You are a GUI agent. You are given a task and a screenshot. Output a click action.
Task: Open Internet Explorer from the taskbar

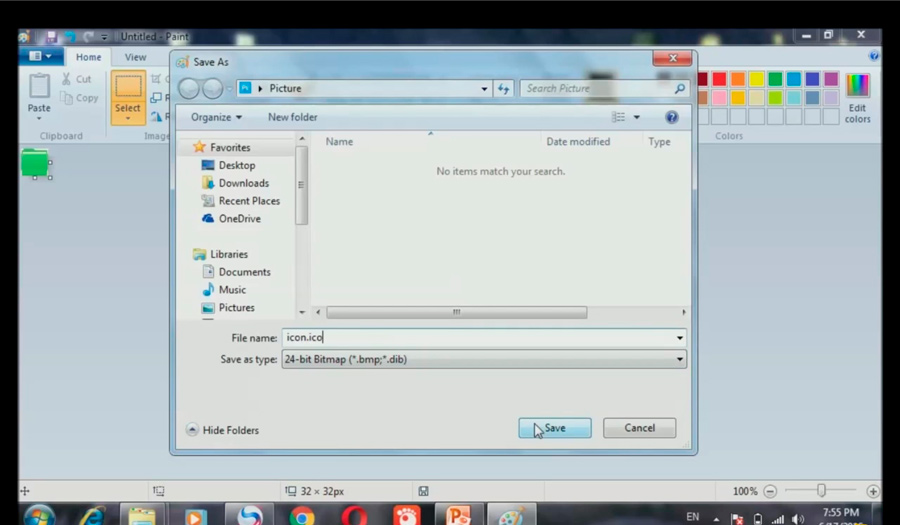[91, 515]
